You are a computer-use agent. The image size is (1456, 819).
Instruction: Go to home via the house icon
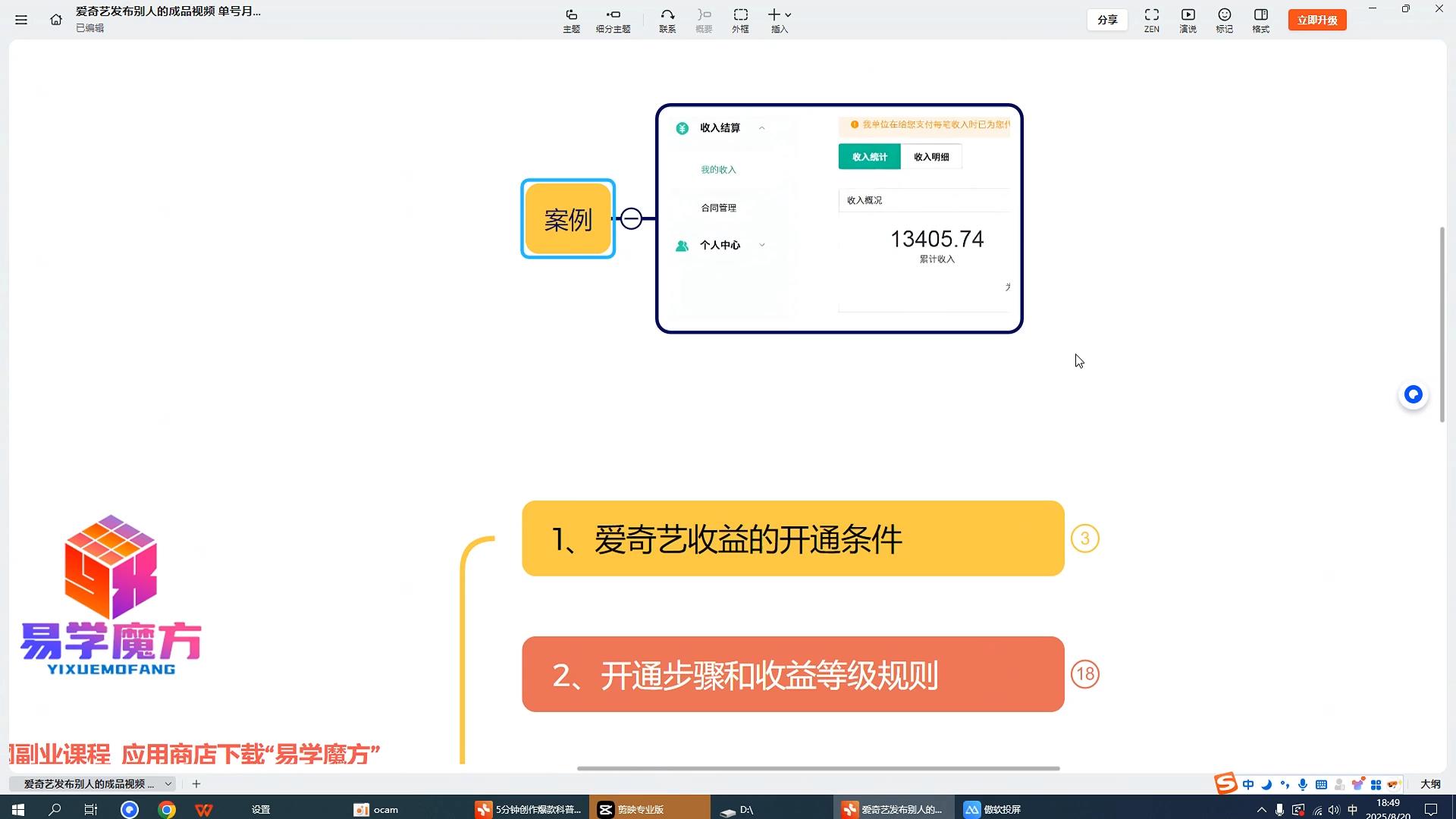pos(55,19)
